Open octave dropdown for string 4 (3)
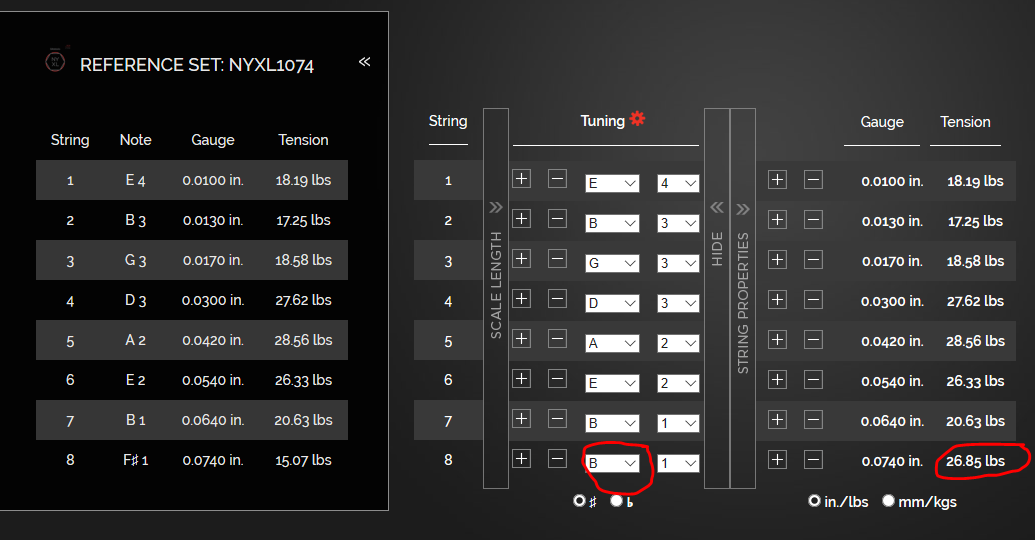Image resolution: width=1035 pixels, height=540 pixels. [678, 303]
